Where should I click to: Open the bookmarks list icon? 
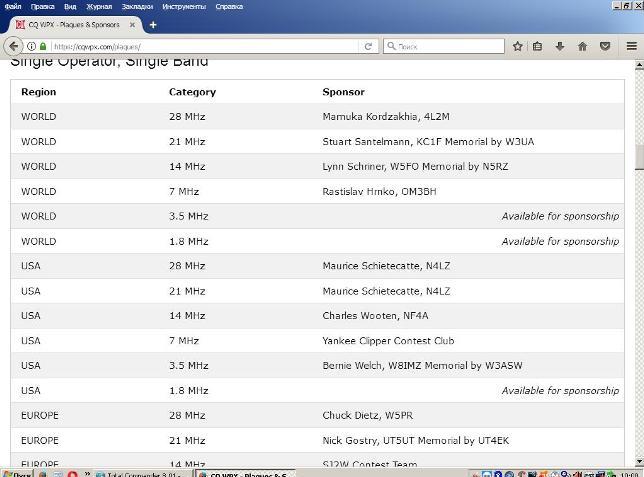coord(538,46)
